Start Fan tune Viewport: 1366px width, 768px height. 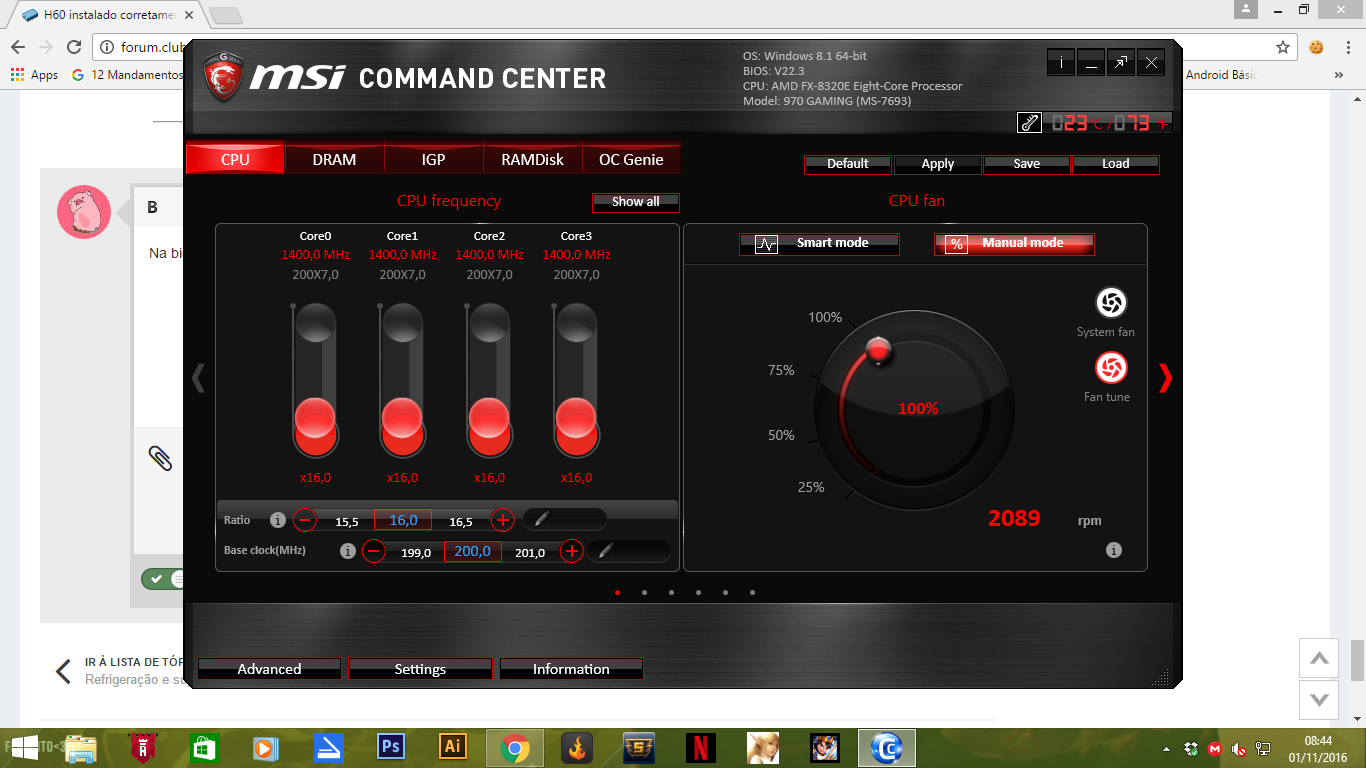[1111, 368]
